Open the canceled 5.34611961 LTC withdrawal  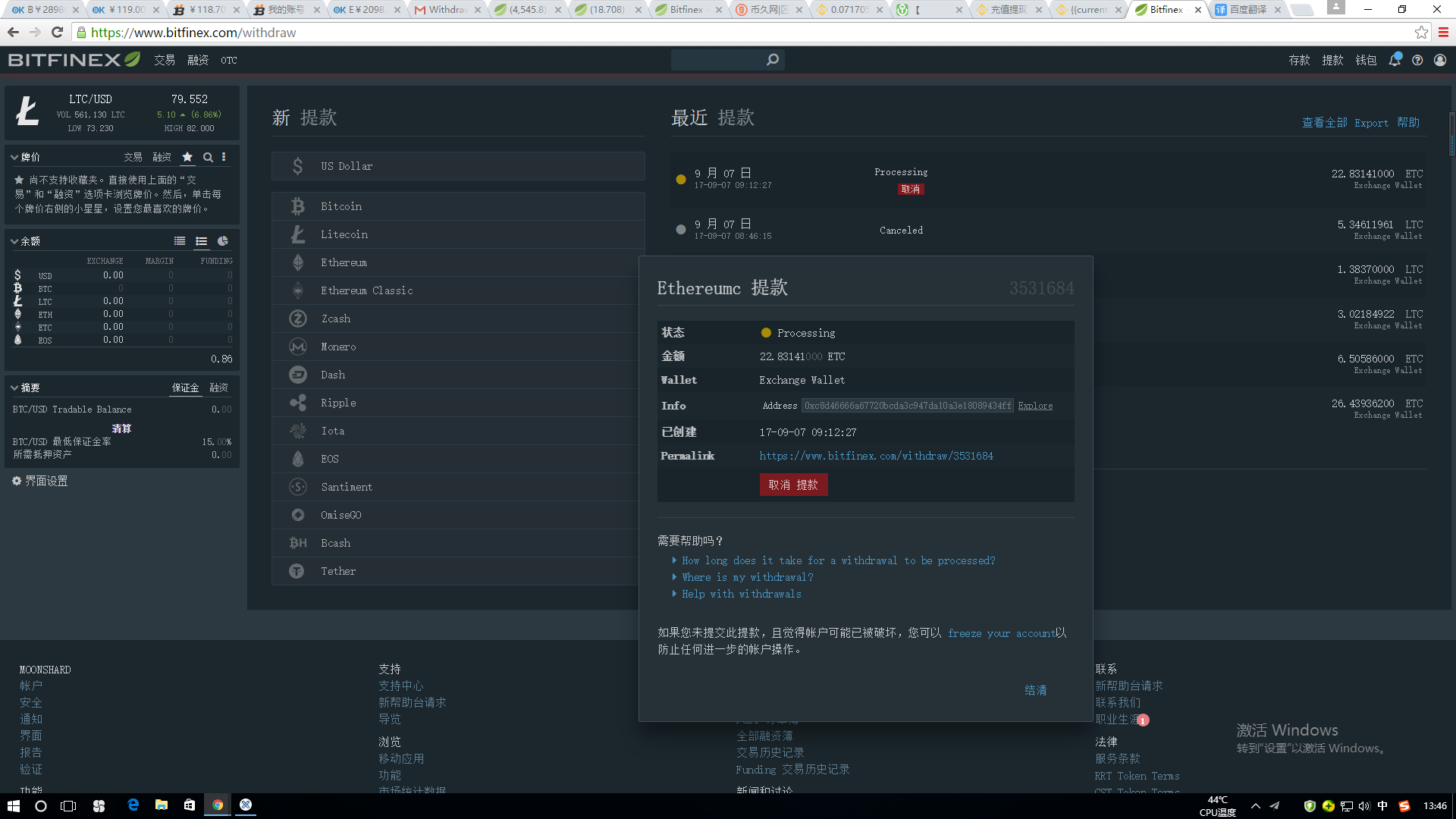point(1048,230)
